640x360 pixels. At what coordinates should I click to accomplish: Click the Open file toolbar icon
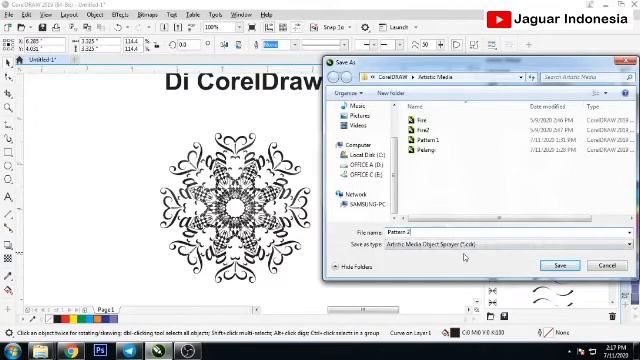[x=21, y=27]
